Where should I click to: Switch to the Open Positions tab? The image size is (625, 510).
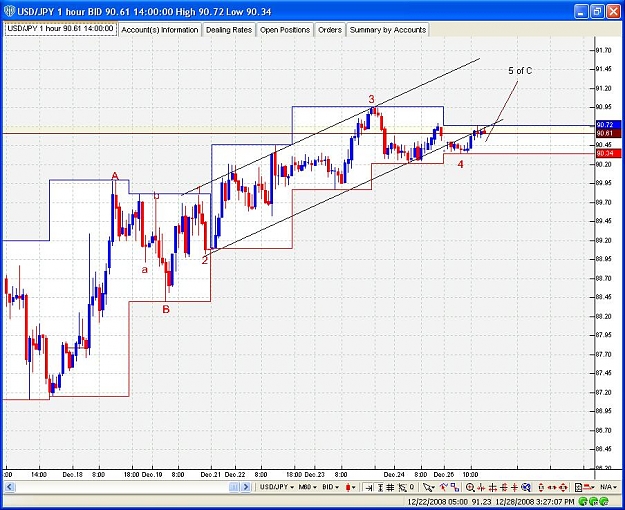click(285, 30)
